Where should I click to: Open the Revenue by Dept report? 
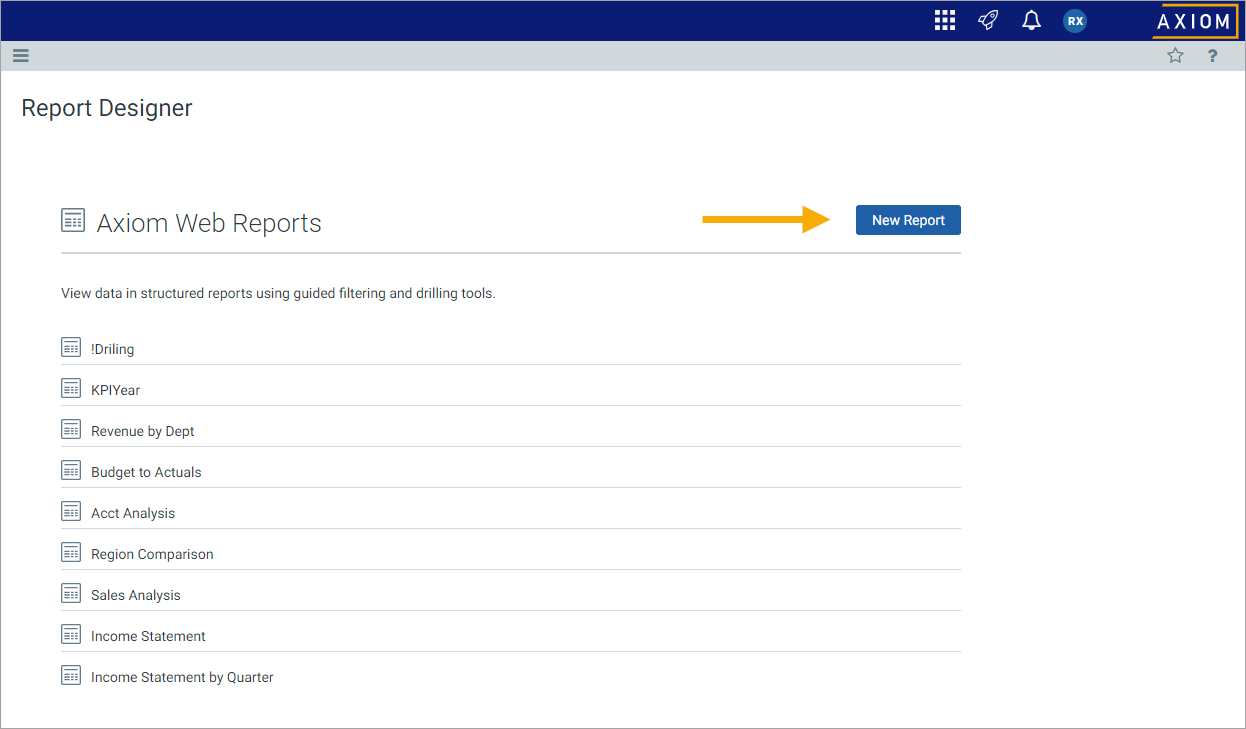click(142, 431)
